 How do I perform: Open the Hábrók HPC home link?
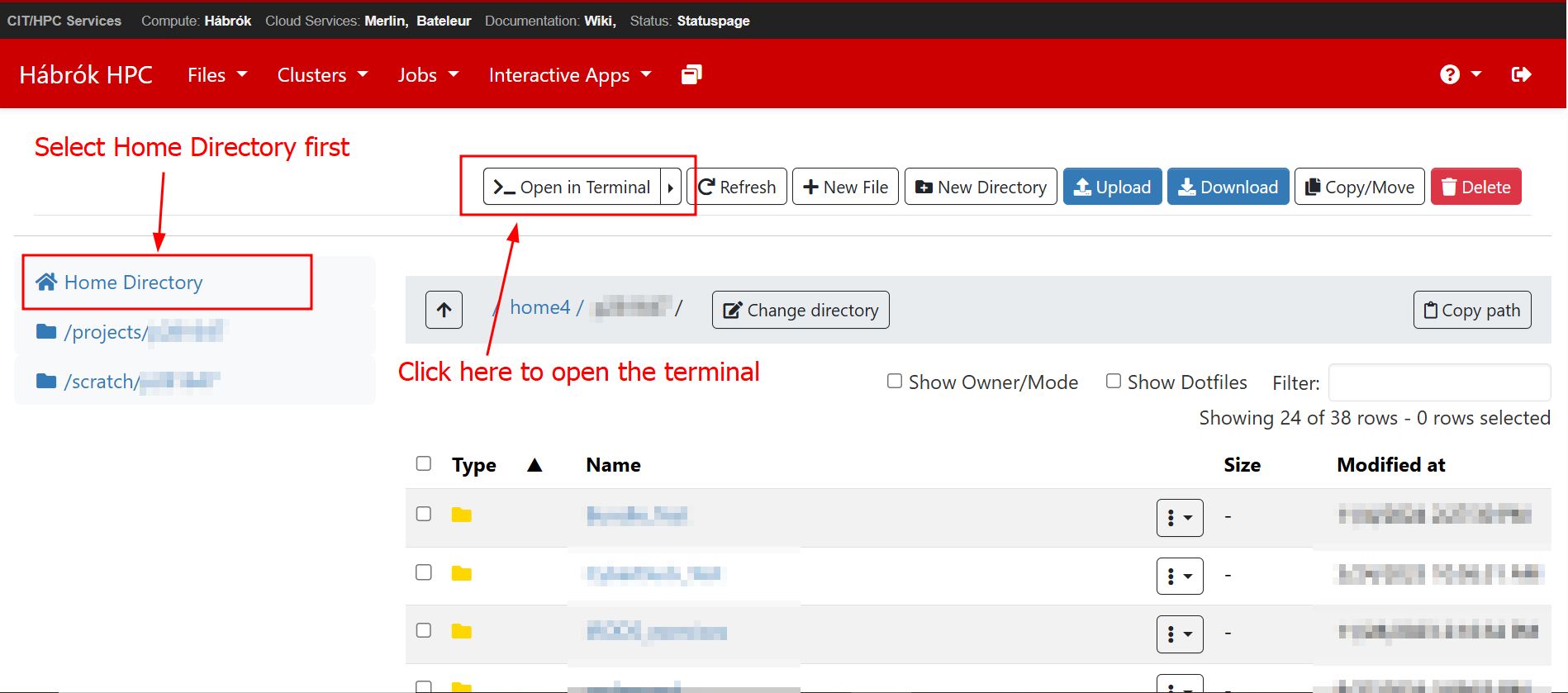tap(86, 75)
